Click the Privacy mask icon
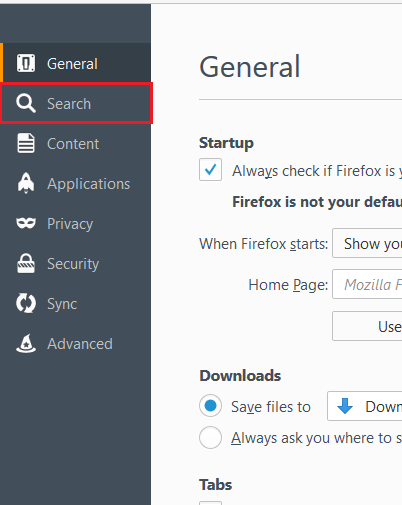Image resolution: width=402 pixels, height=505 pixels. point(26,223)
